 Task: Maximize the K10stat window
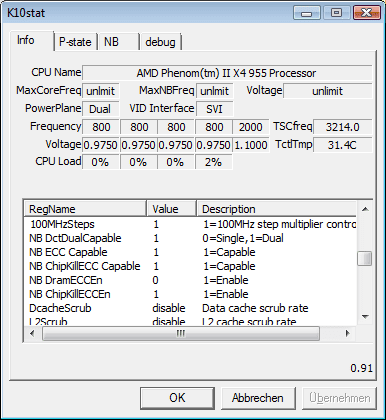tap(336, 13)
